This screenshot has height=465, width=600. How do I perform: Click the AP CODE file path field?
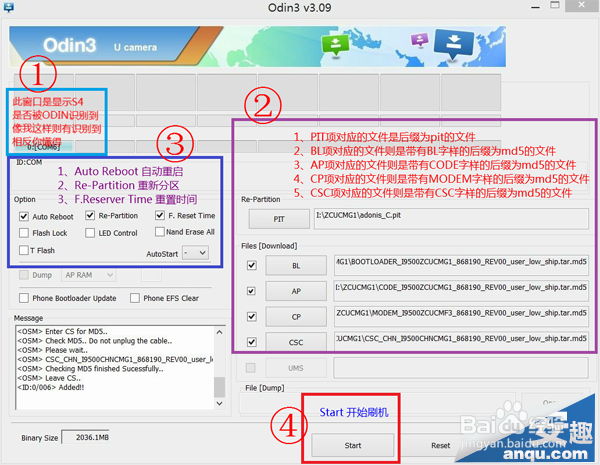(x=461, y=291)
